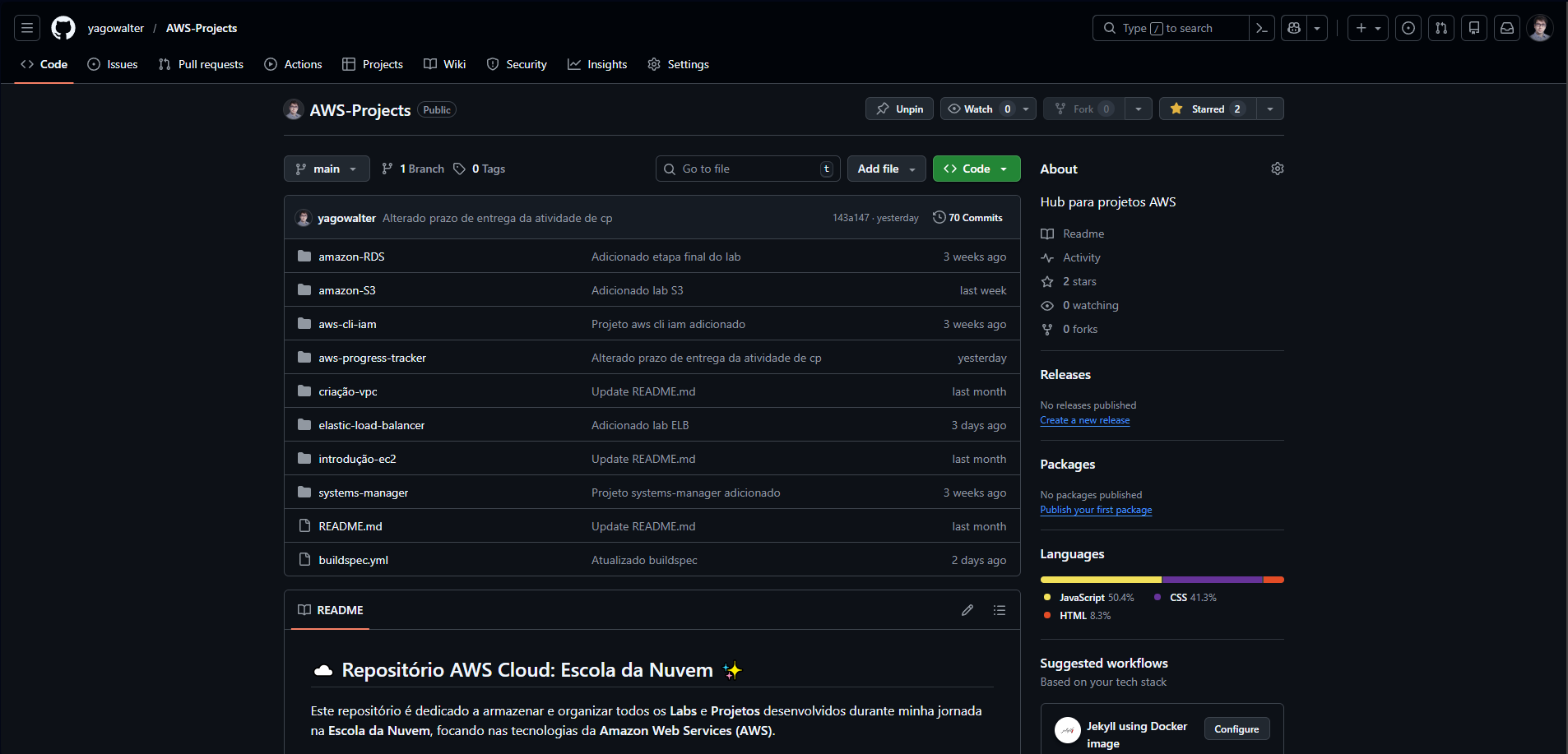Open the Activity link in About
This screenshot has width=1568, height=754.
click(1070, 257)
